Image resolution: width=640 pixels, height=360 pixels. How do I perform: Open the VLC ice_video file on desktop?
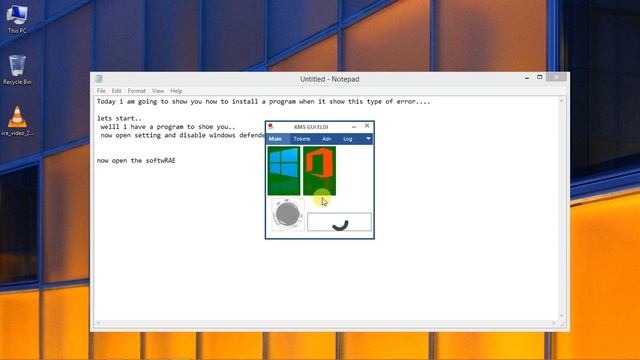point(17,121)
